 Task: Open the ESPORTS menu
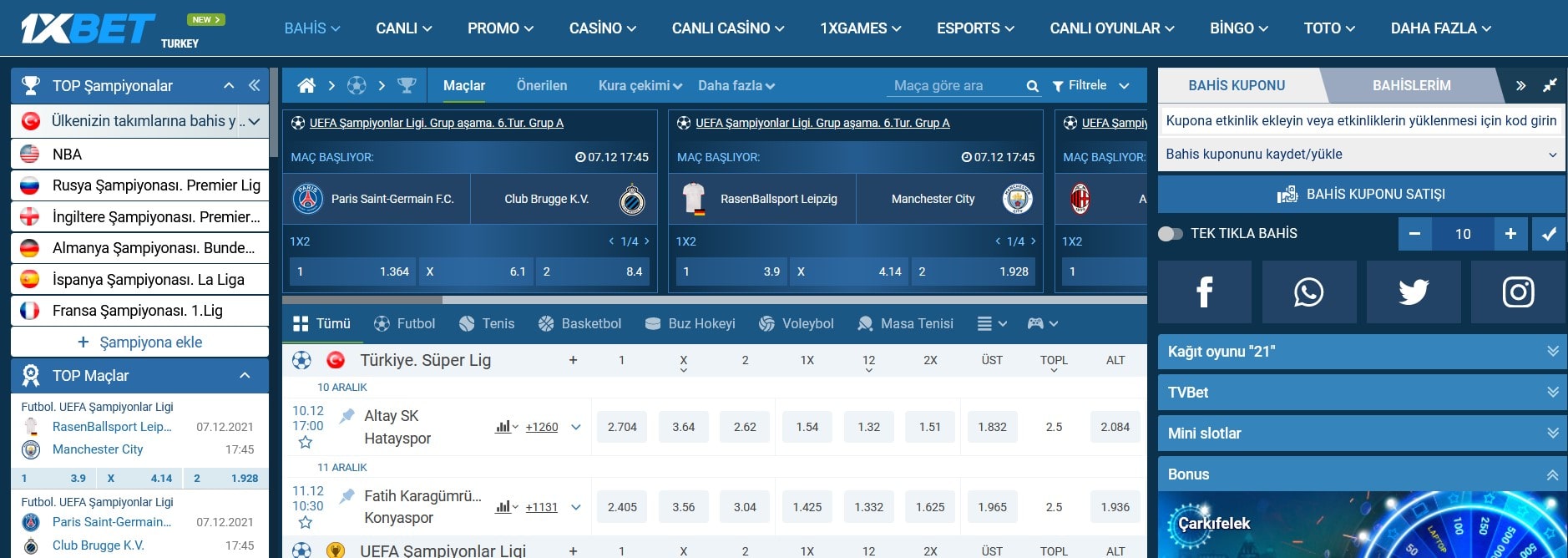pyautogui.click(x=976, y=28)
